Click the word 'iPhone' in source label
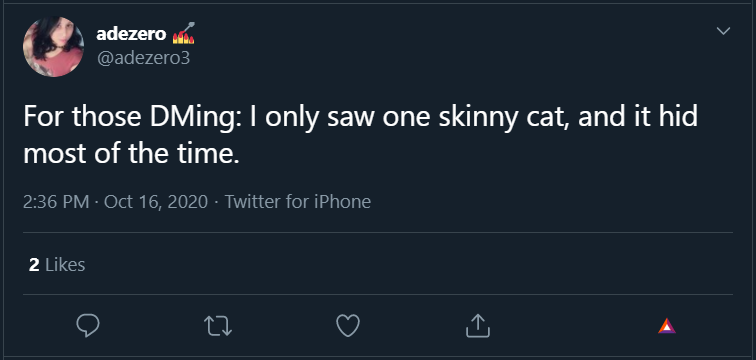Screen dimensions: 756x360 click(x=342, y=201)
